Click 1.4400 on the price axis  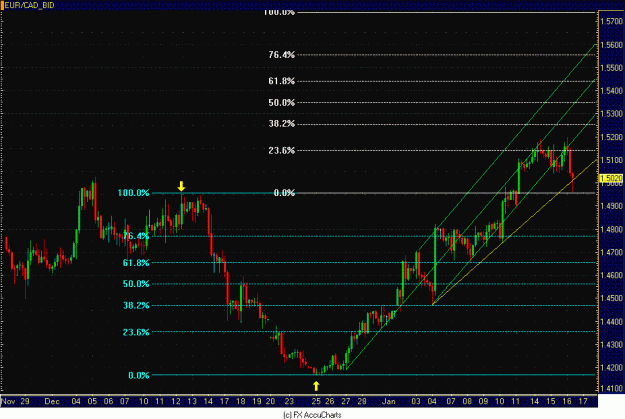[611, 321]
